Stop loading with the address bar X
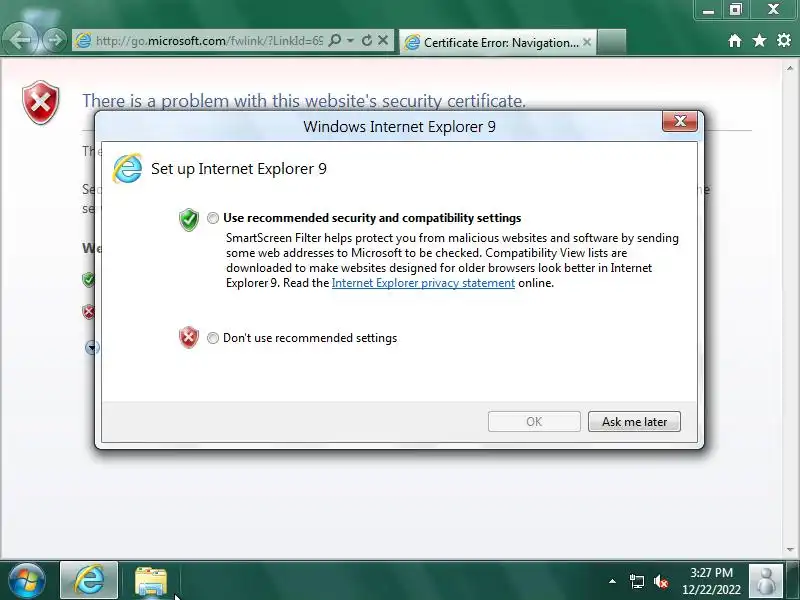Image resolution: width=800 pixels, height=600 pixels. pyautogui.click(x=383, y=40)
